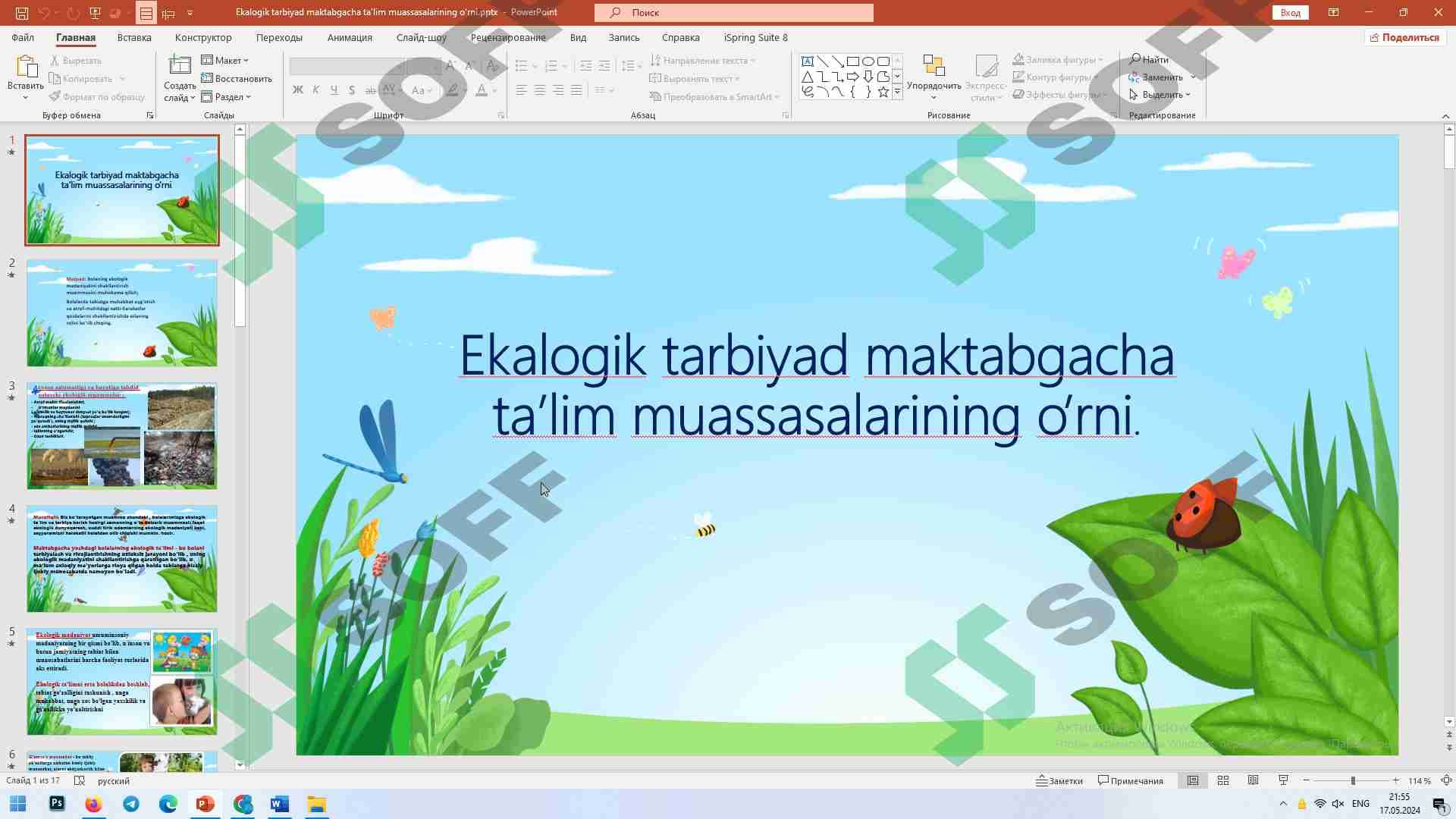Click the Поделиться (Share) button
The height and width of the screenshot is (819, 1456).
coord(1404,37)
